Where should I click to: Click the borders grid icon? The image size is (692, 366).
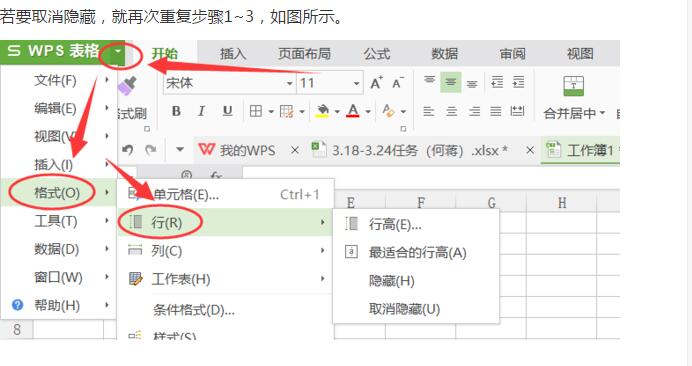pos(256,111)
